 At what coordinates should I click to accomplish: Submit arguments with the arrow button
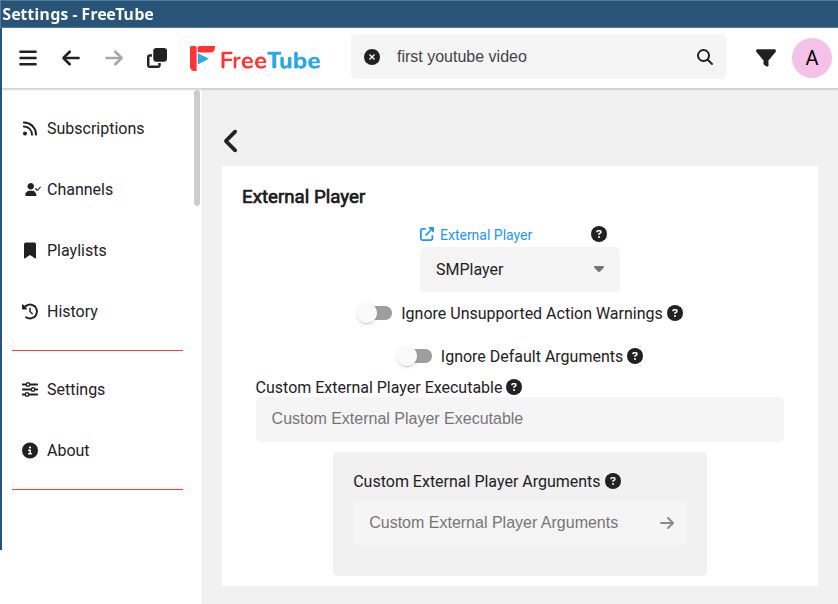click(667, 523)
